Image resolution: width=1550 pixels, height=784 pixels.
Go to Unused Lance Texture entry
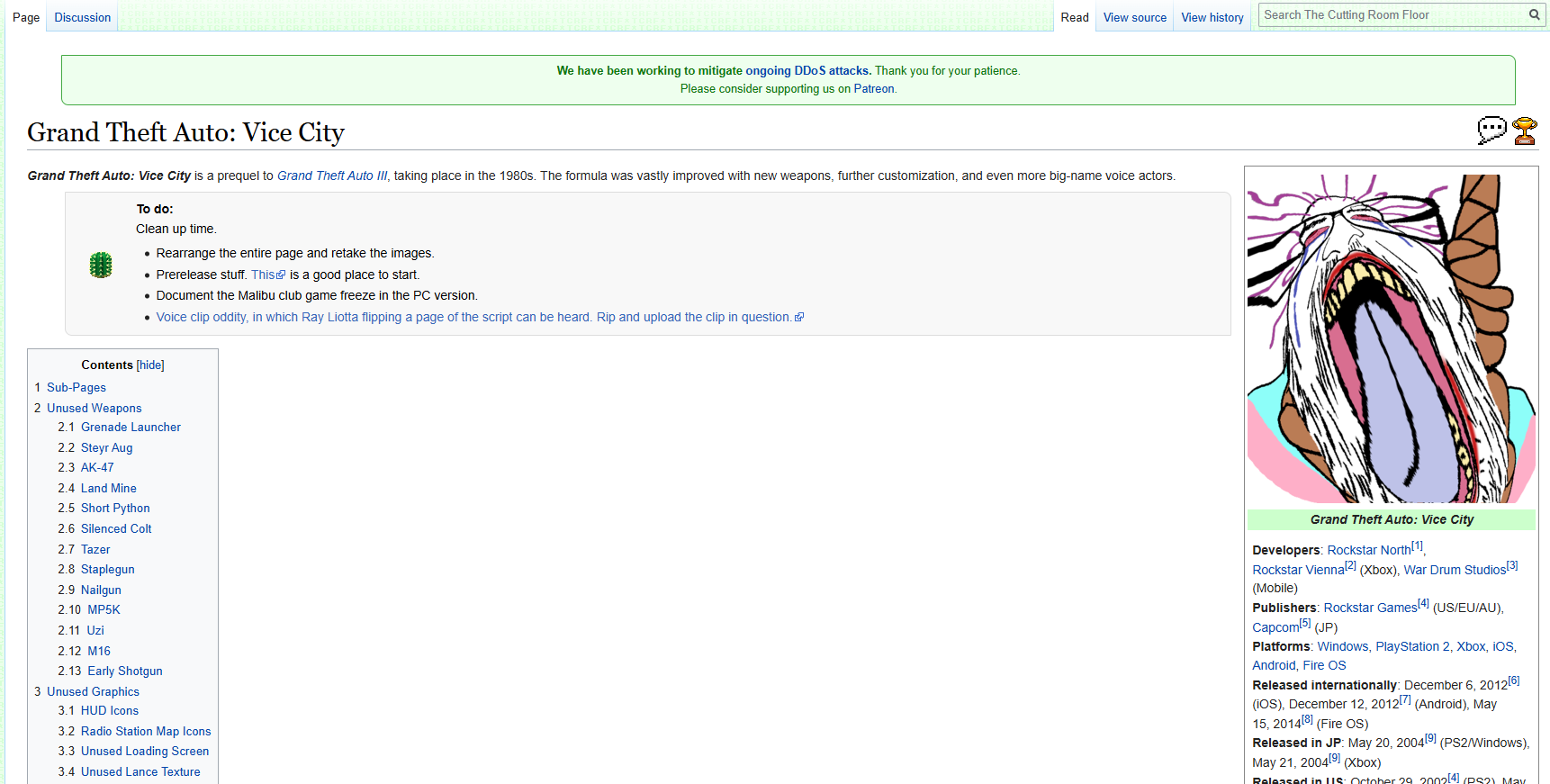[x=140, y=771]
